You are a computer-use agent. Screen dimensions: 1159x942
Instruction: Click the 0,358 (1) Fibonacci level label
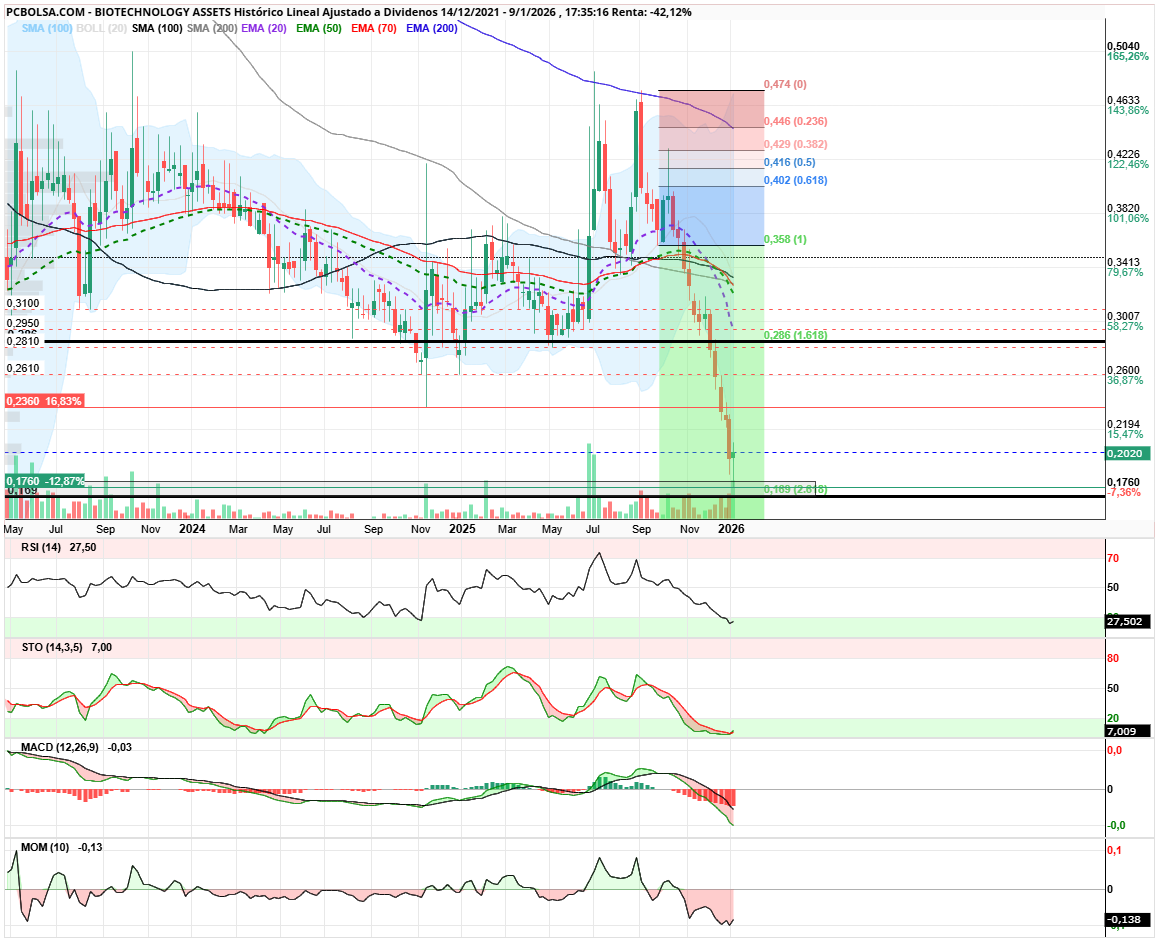785,240
